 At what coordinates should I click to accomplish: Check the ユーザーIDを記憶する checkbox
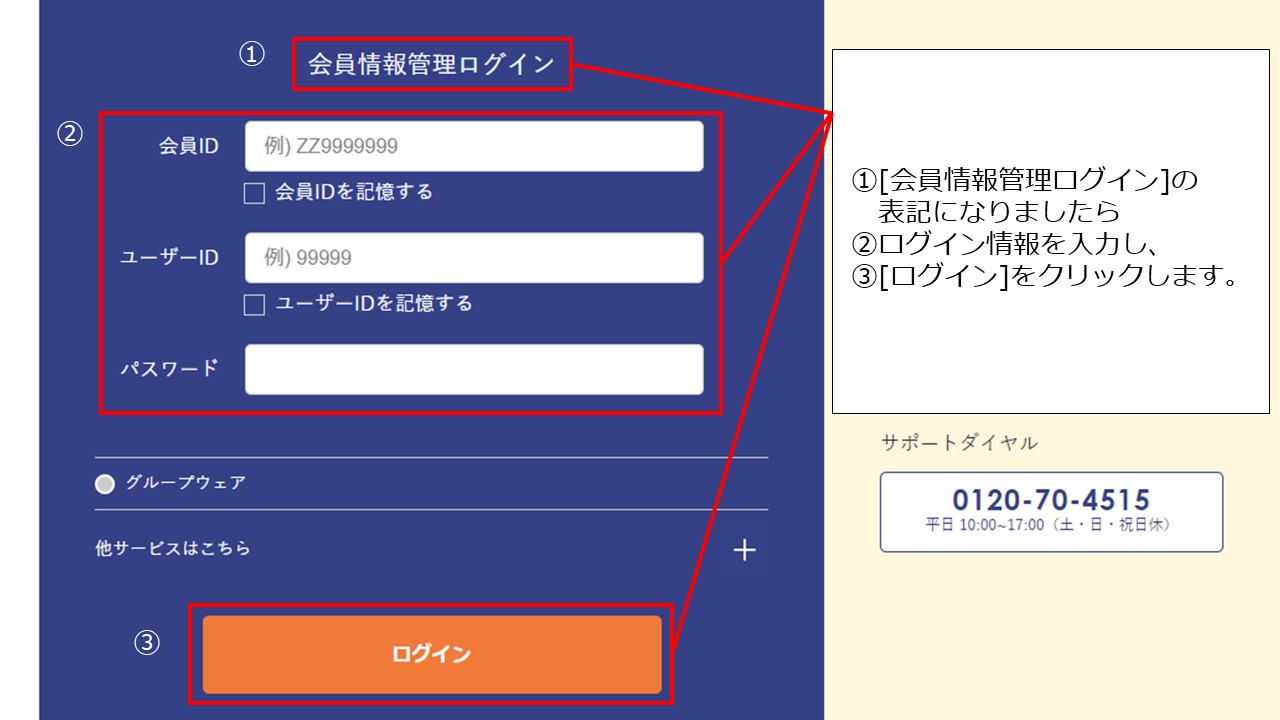point(254,305)
